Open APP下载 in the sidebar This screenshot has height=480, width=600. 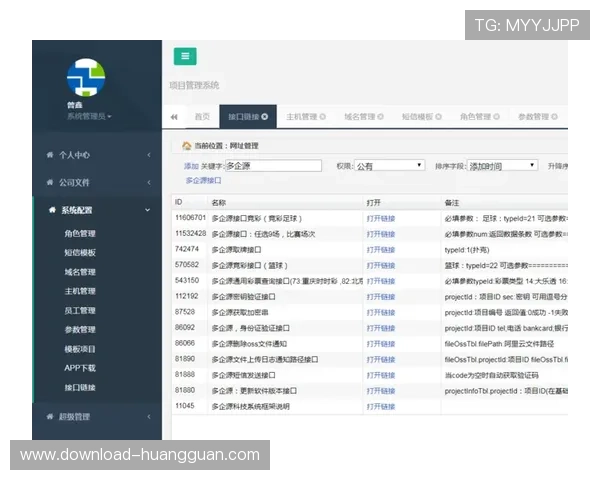tap(80, 368)
